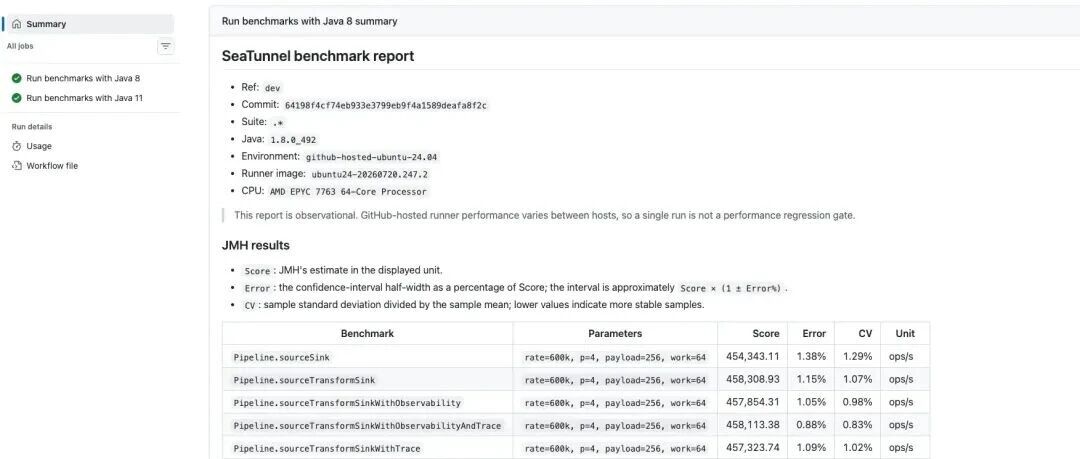
Task: Click the Parameters column header
Action: [615, 334]
